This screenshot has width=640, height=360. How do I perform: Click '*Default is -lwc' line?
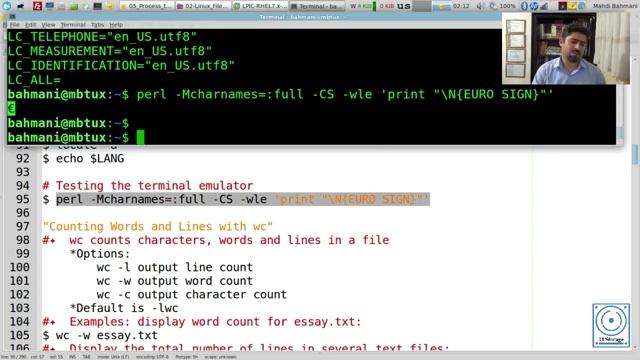(x=124, y=308)
